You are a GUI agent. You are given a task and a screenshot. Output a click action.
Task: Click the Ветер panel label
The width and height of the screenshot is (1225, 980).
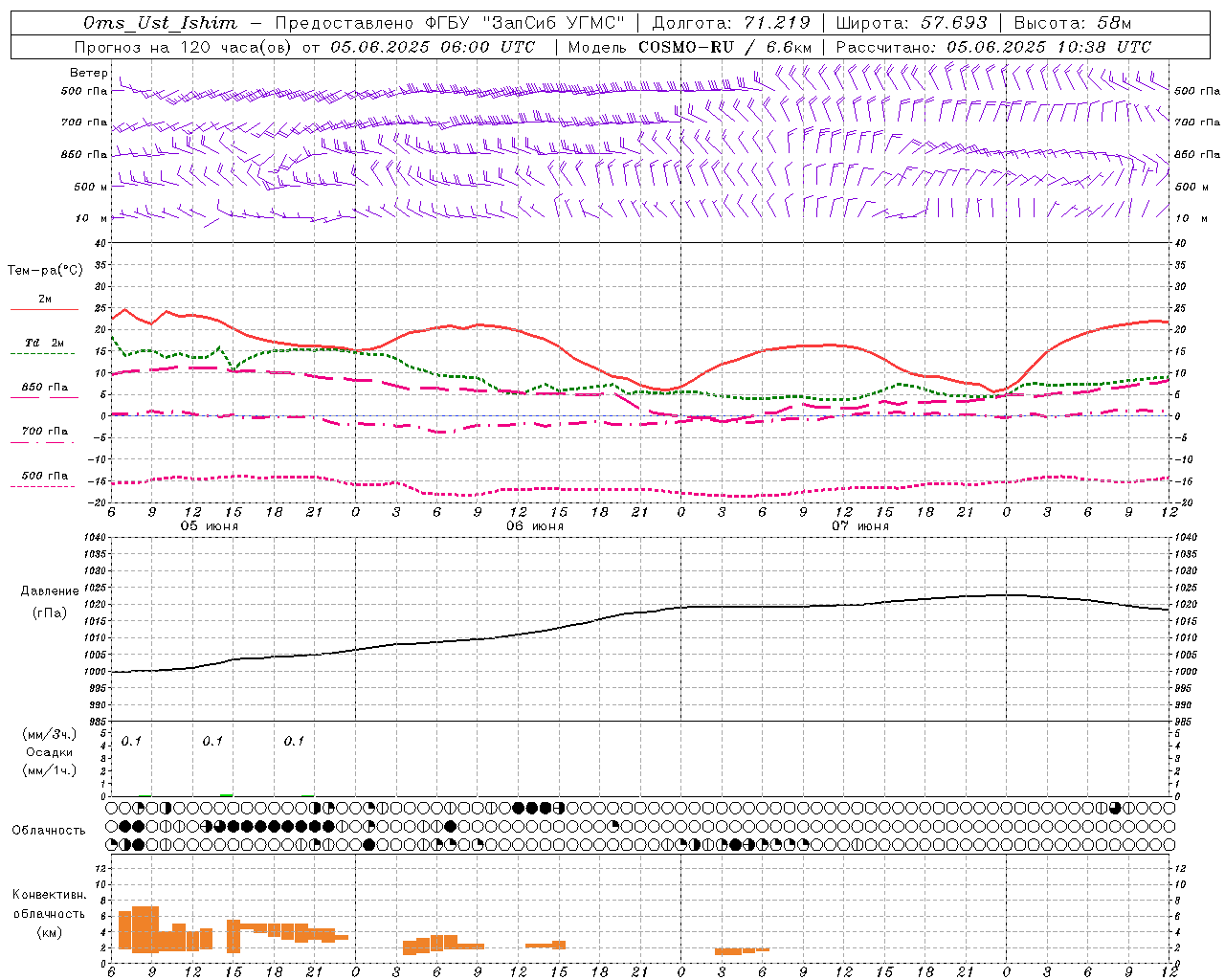(x=89, y=73)
